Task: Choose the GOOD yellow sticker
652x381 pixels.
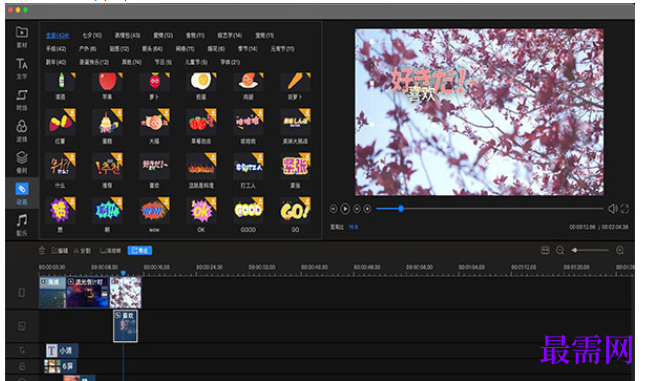Action: [x=248, y=210]
